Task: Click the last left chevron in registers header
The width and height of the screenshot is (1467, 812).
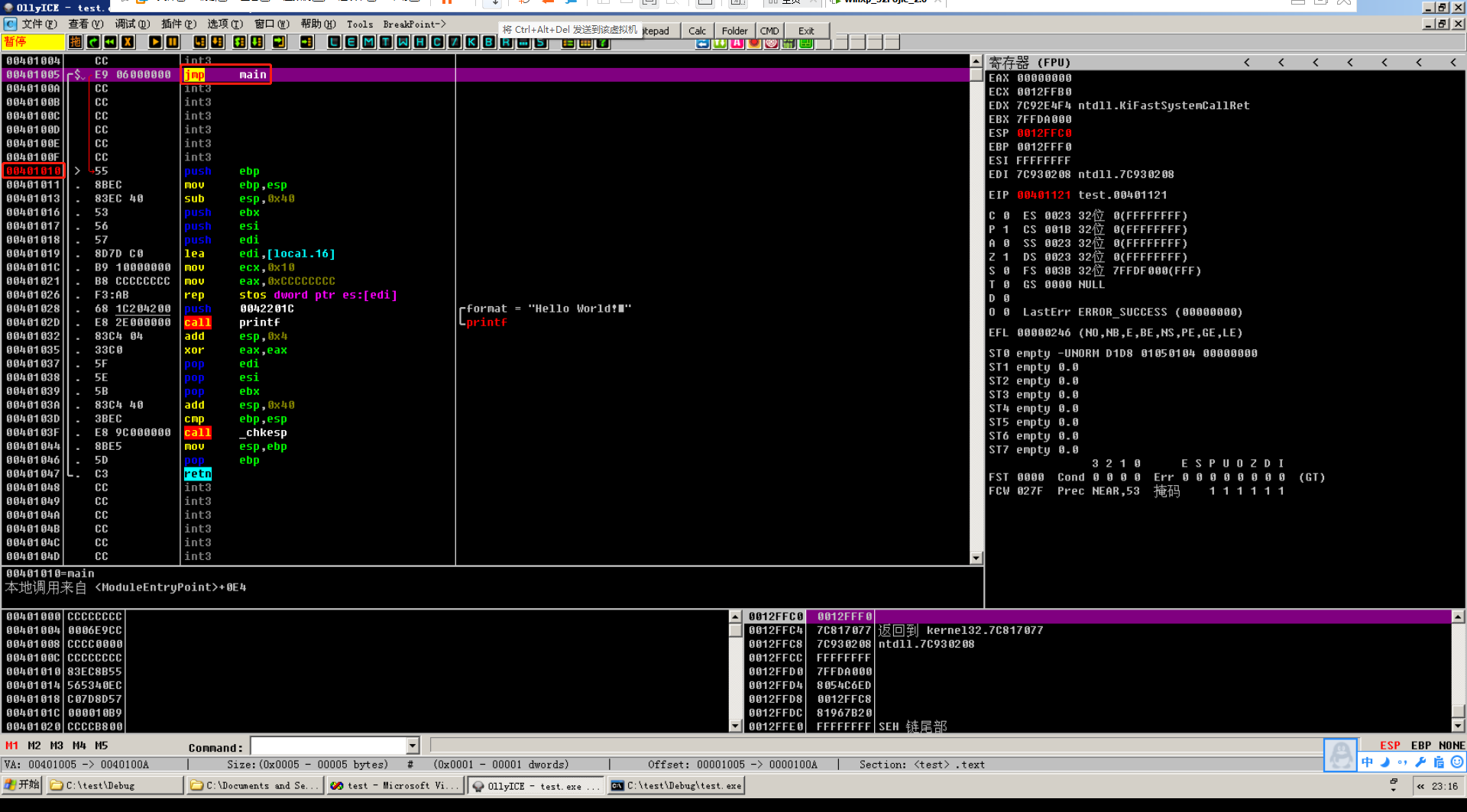Action: point(1453,63)
